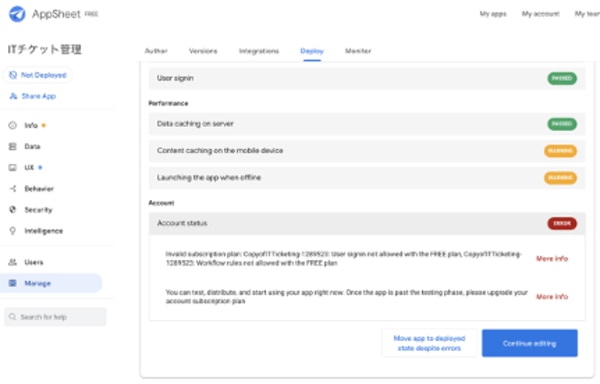Click the UX screen icon

click(13, 168)
